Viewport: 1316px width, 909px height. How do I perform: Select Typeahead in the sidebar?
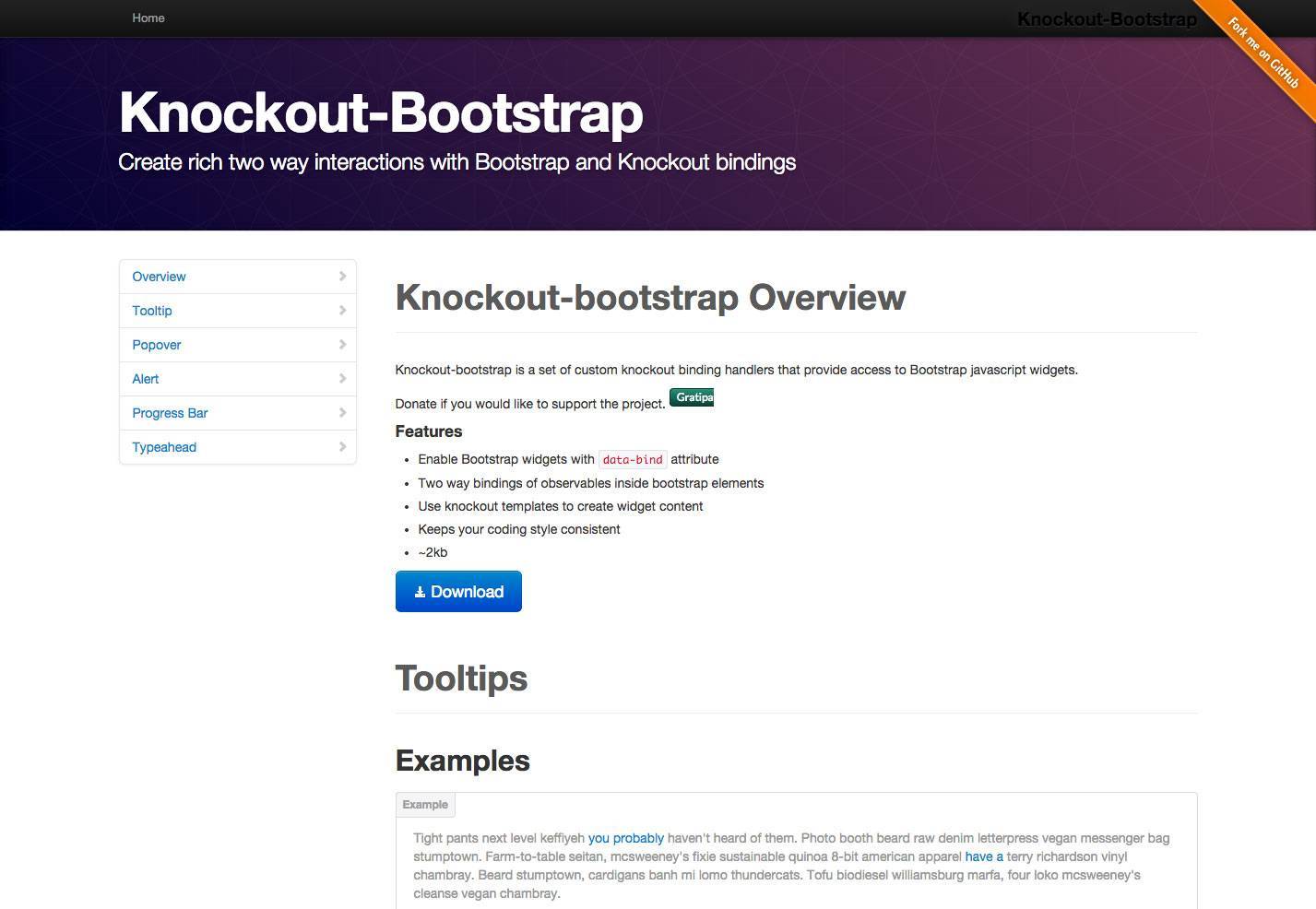238,447
